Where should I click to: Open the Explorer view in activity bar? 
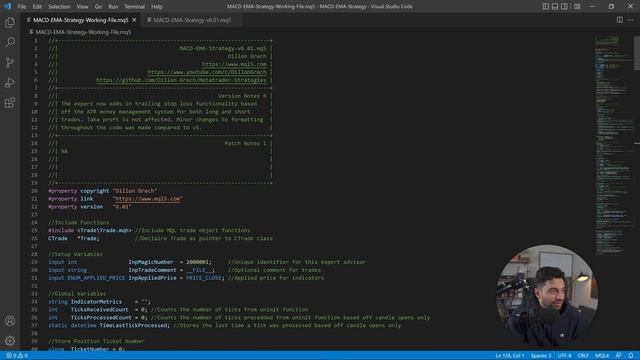point(10,22)
